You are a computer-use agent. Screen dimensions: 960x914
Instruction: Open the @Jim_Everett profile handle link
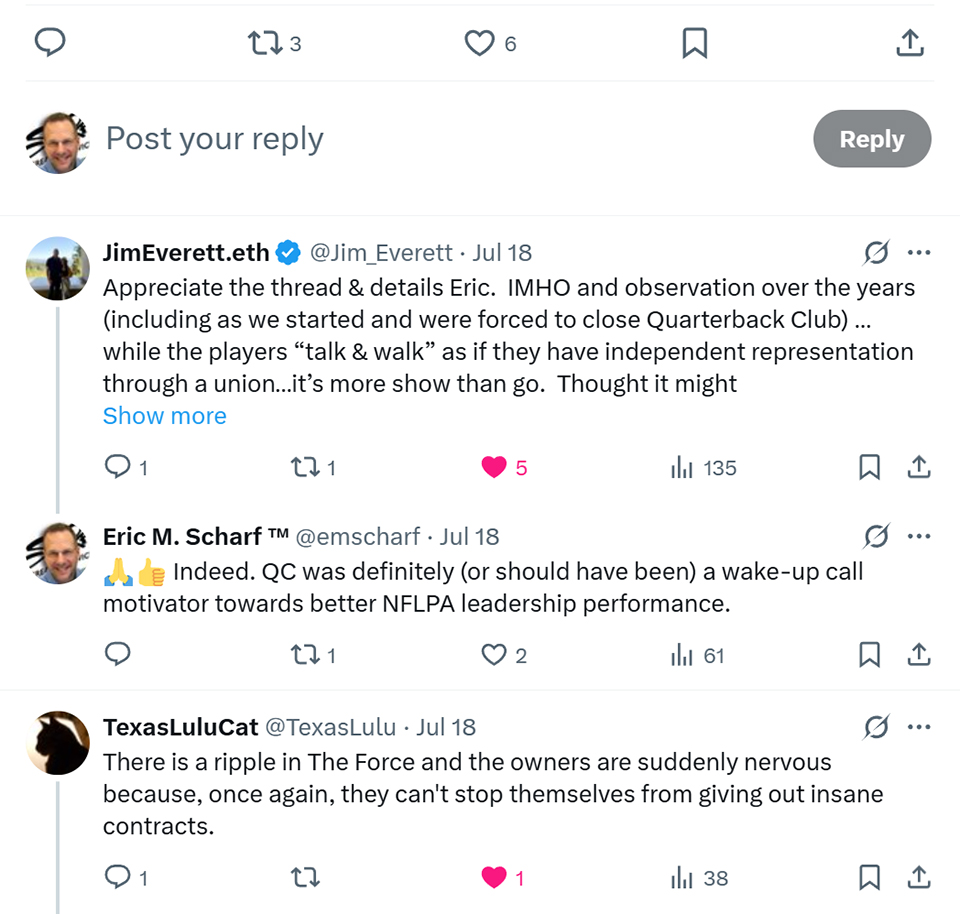[x=381, y=253]
